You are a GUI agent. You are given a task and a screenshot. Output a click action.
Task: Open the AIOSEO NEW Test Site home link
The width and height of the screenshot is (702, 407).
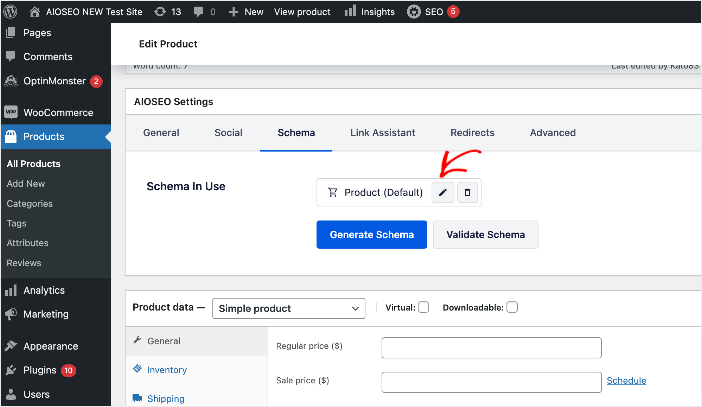(x=86, y=12)
